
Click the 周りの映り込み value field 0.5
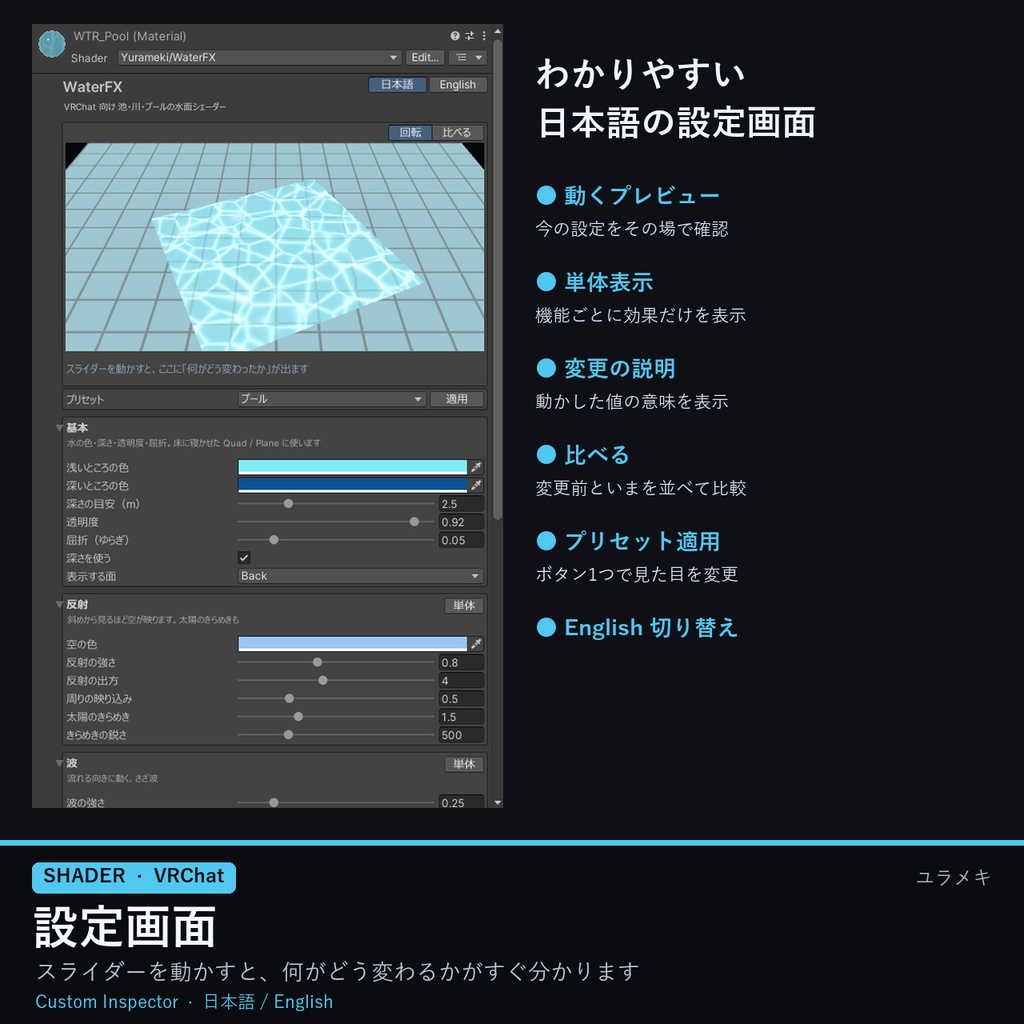(461, 699)
